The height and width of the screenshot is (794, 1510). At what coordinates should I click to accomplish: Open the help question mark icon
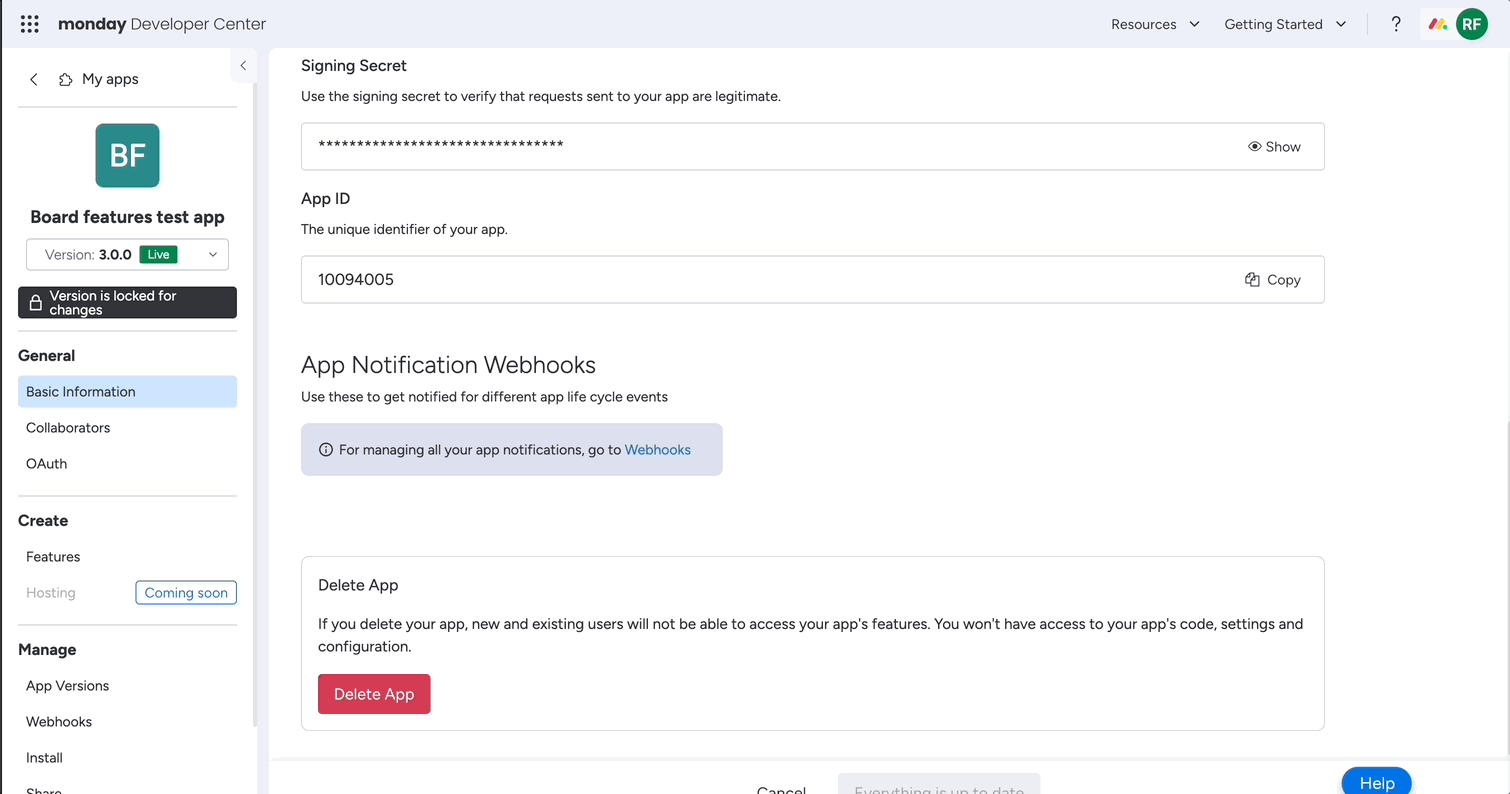click(x=1396, y=24)
